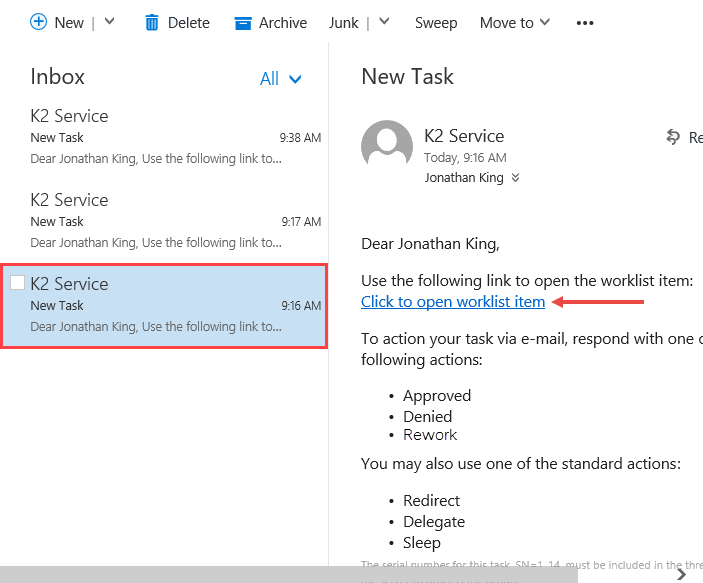The image size is (703, 583).
Task: Click the horizontal scrollbar at the bottom
Action: (x=289, y=574)
